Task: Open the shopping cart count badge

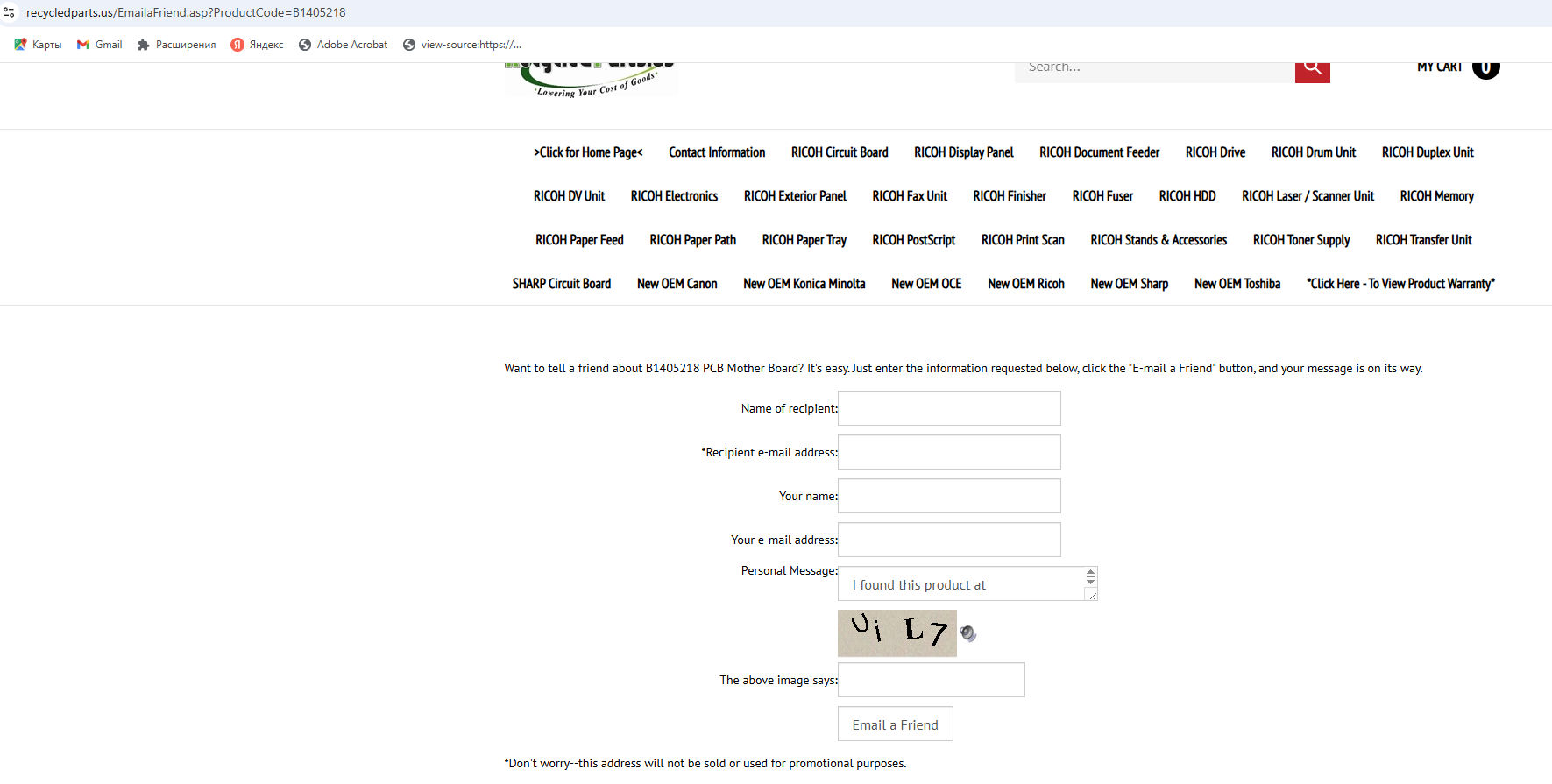Action: point(1485,70)
